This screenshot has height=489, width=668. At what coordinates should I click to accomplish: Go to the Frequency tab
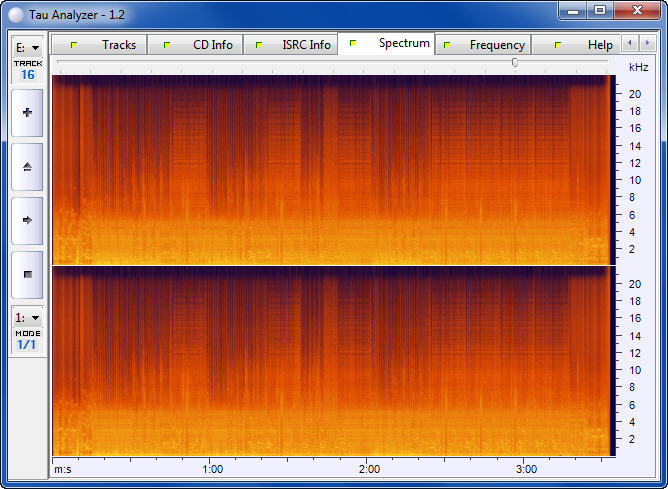coord(484,45)
